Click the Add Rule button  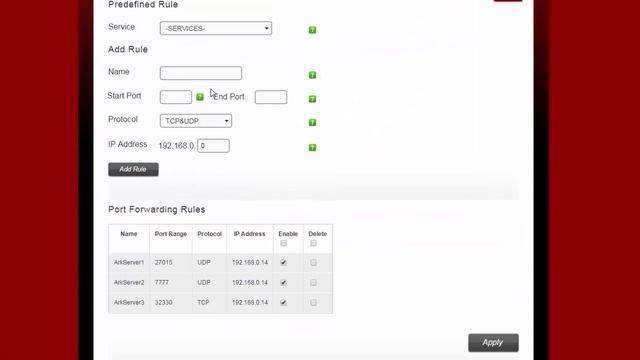133,169
